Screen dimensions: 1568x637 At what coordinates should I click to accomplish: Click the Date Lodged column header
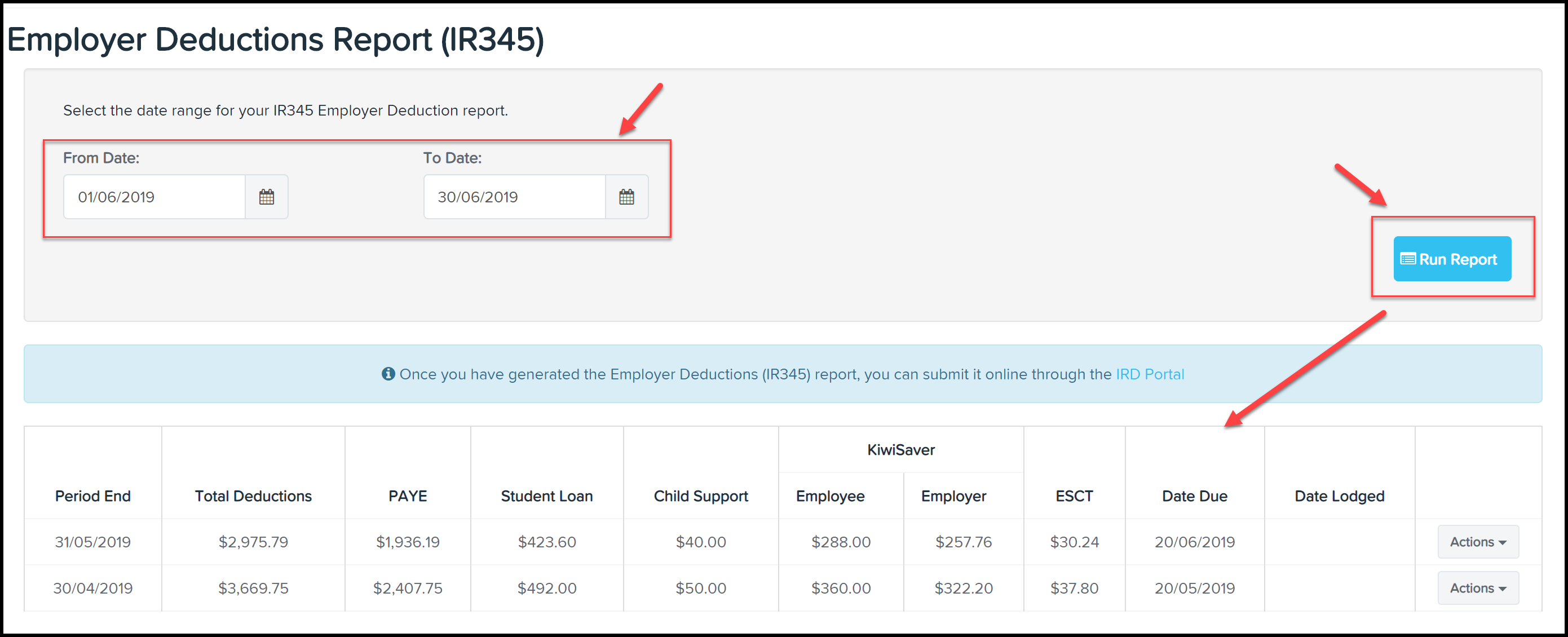click(1339, 496)
